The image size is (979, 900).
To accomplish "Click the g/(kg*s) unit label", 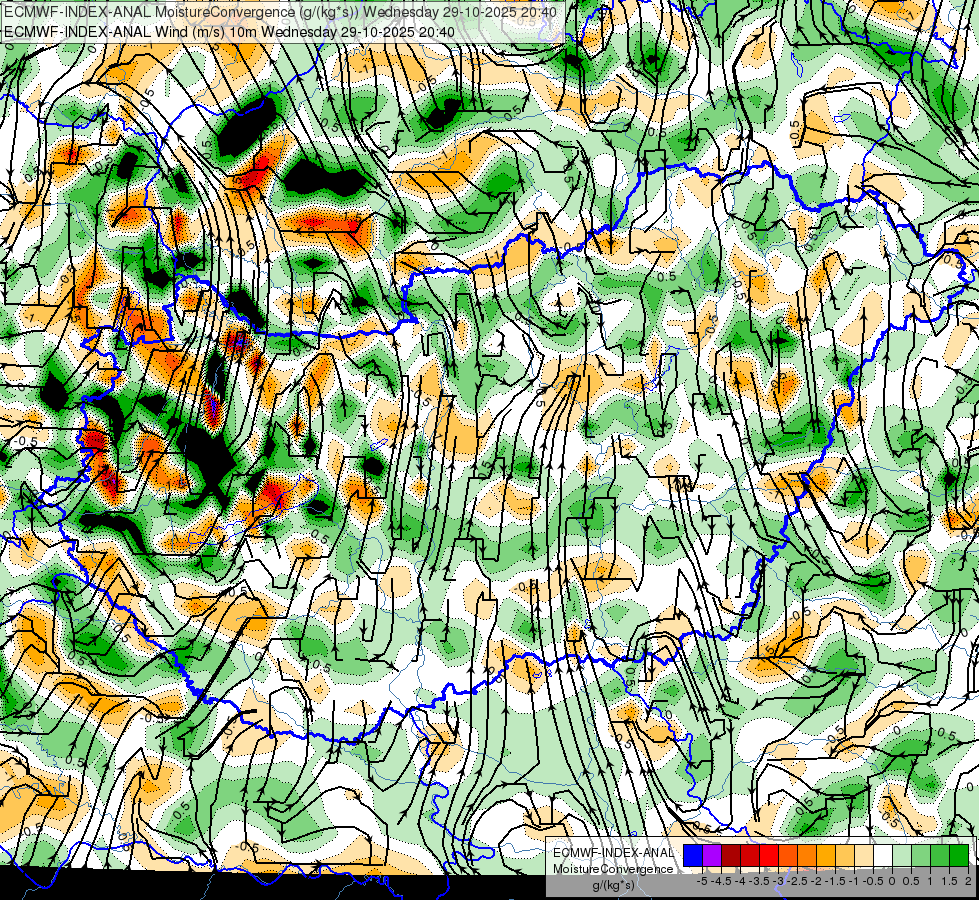I will click(613, 885).
